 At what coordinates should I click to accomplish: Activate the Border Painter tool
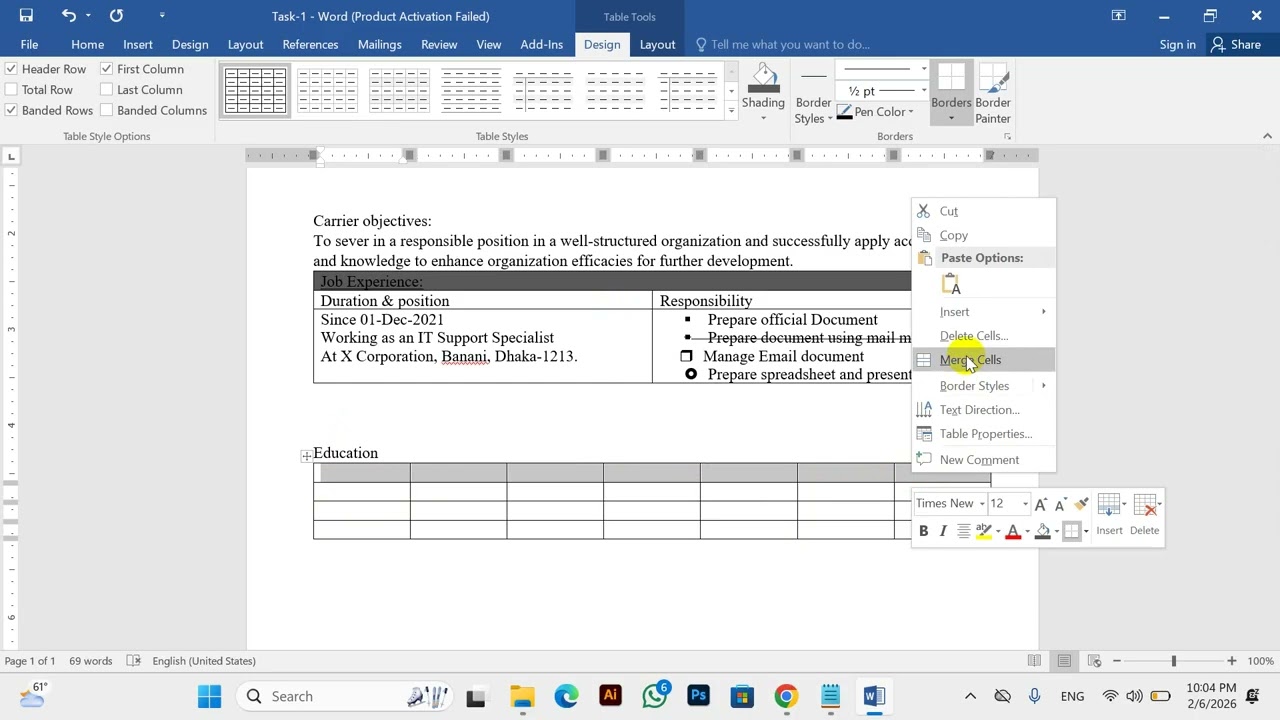tap(993, 93)
